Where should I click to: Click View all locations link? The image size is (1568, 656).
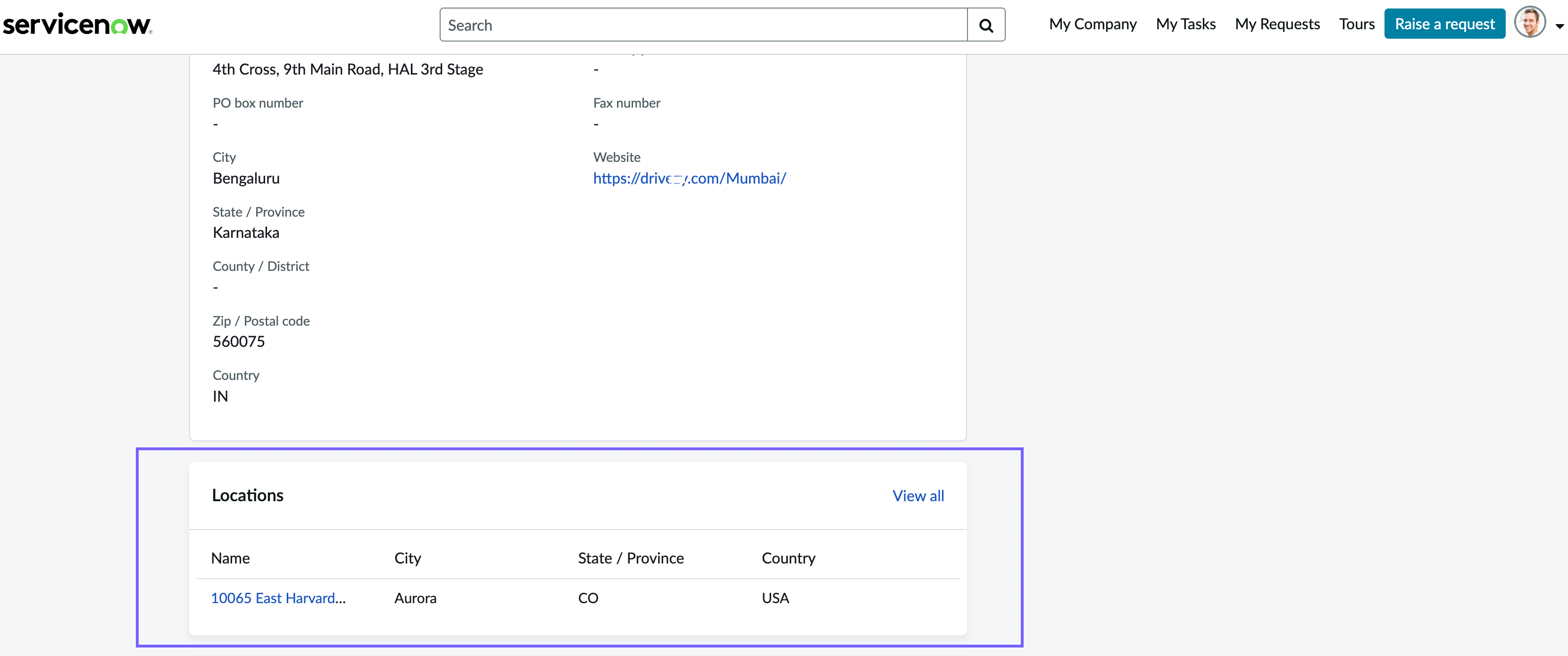point(918,496)
